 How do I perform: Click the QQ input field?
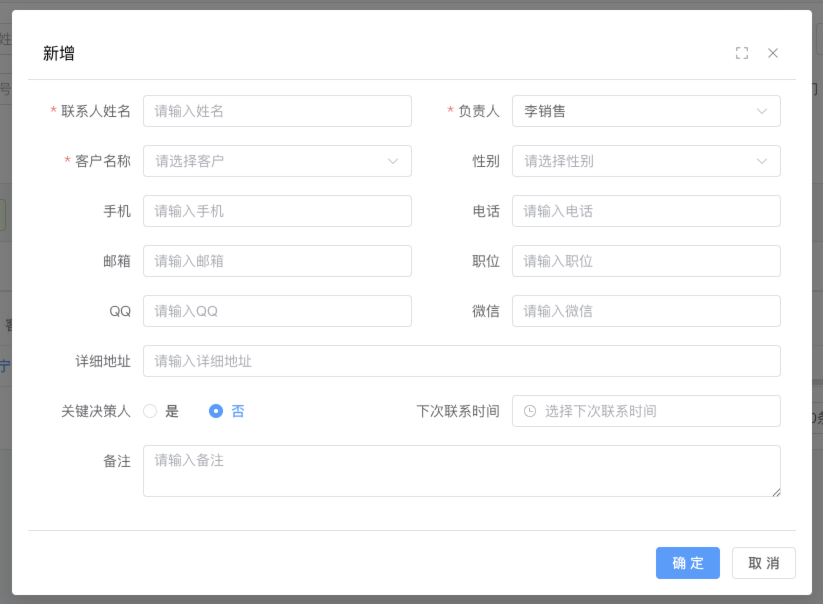[277, 311]
